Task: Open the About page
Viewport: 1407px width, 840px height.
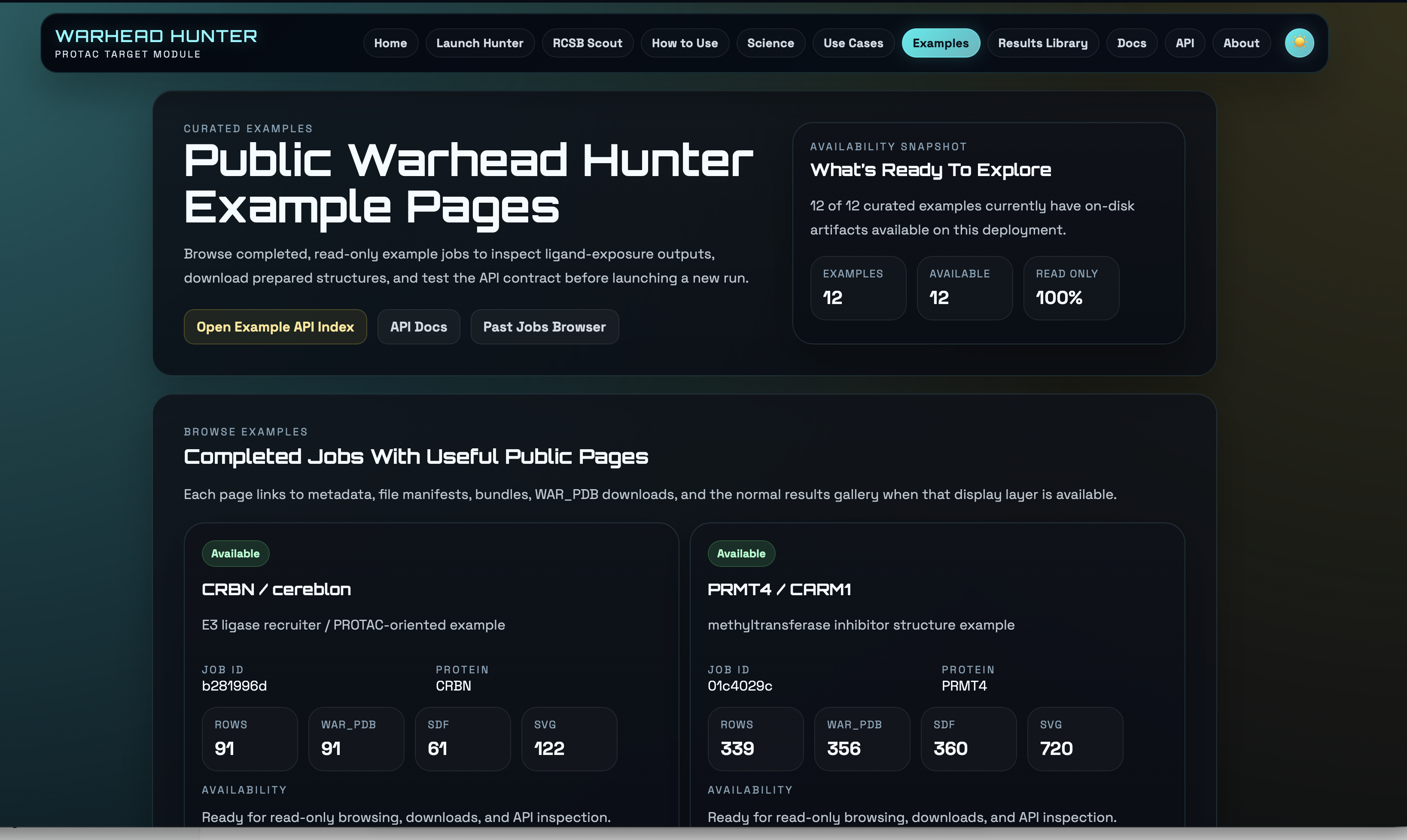Action: pos(1241,43)
